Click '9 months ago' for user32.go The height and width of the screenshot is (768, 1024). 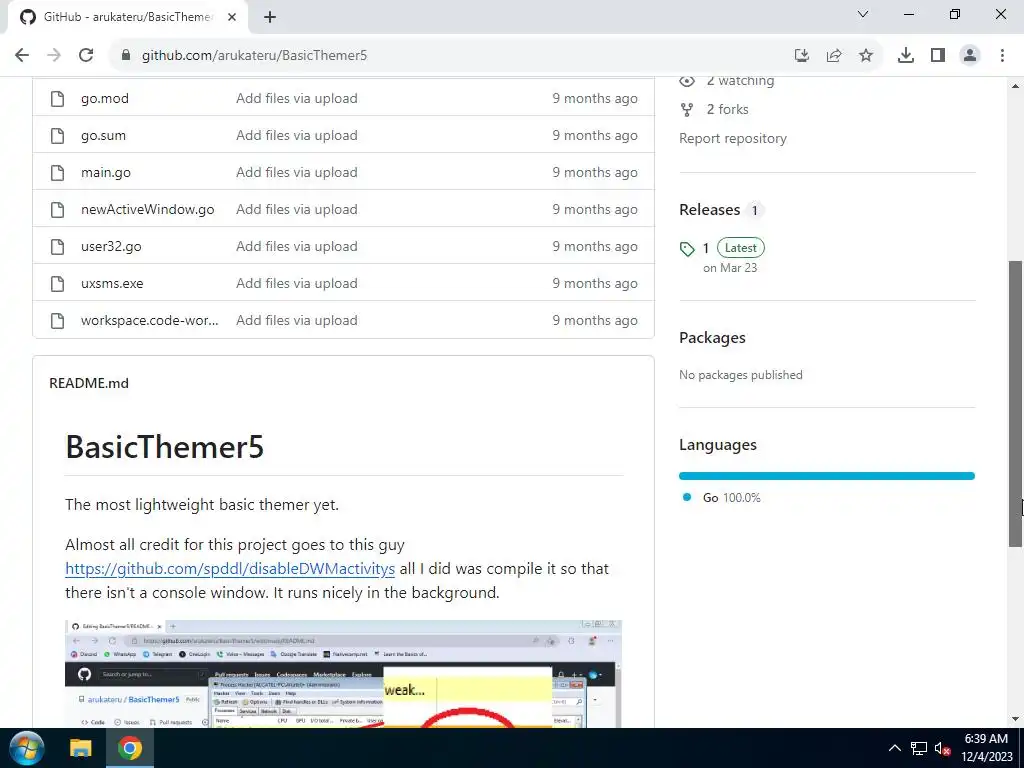[x=595, y=247]
